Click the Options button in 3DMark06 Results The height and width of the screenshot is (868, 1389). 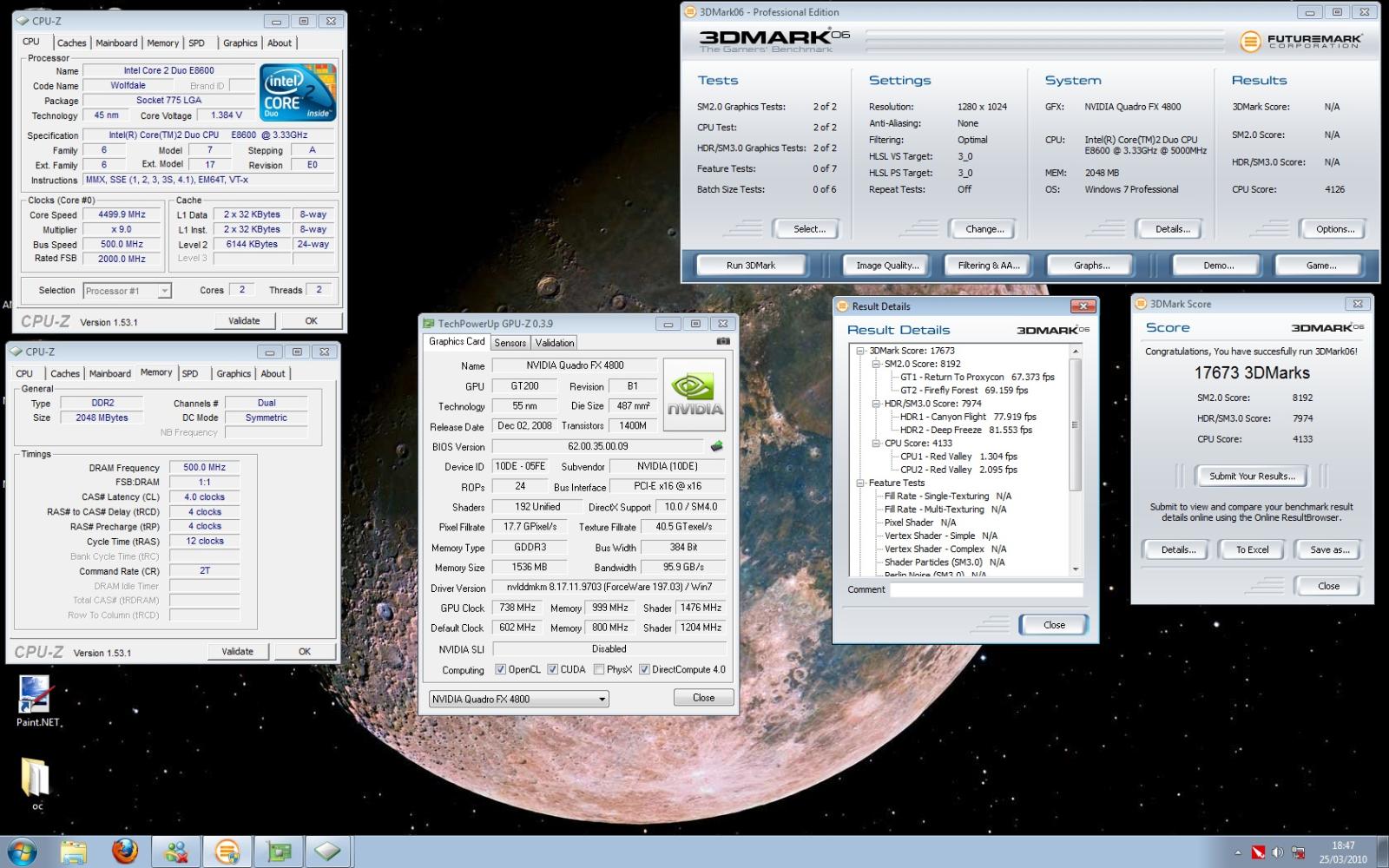tap(1334, 229)
